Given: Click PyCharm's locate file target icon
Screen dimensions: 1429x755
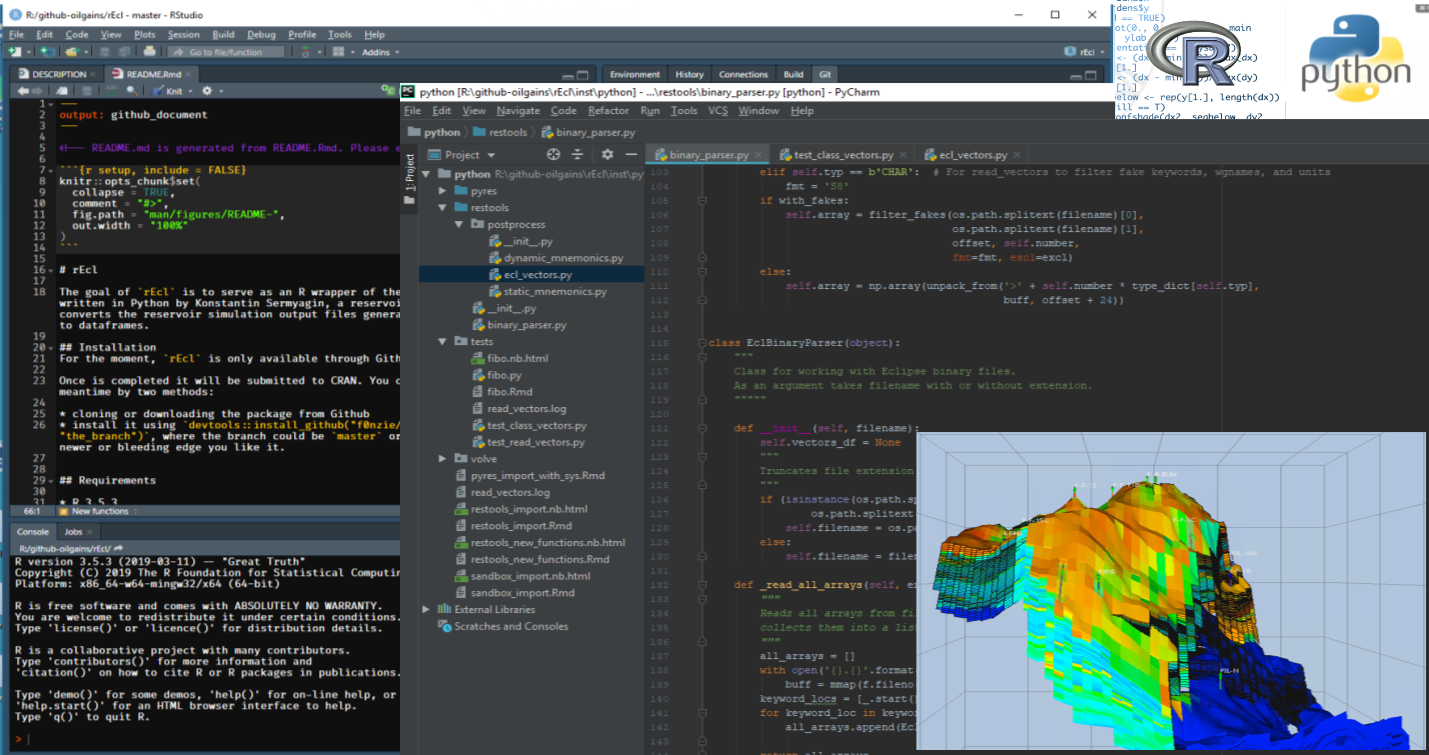Looking at the screenshot, I should 553,155.
